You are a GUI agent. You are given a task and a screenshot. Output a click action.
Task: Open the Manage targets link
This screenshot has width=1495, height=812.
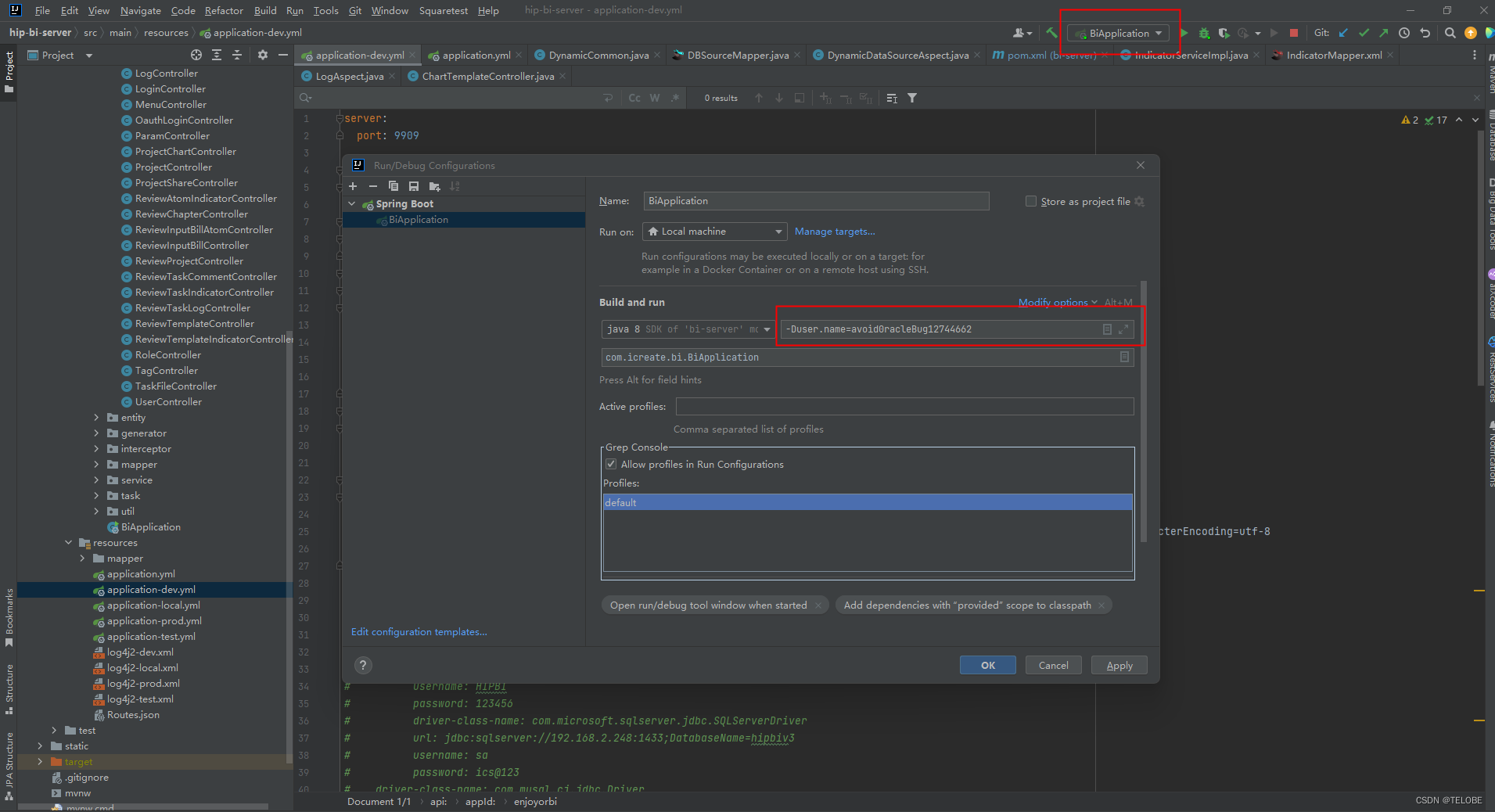click(835, 232)
